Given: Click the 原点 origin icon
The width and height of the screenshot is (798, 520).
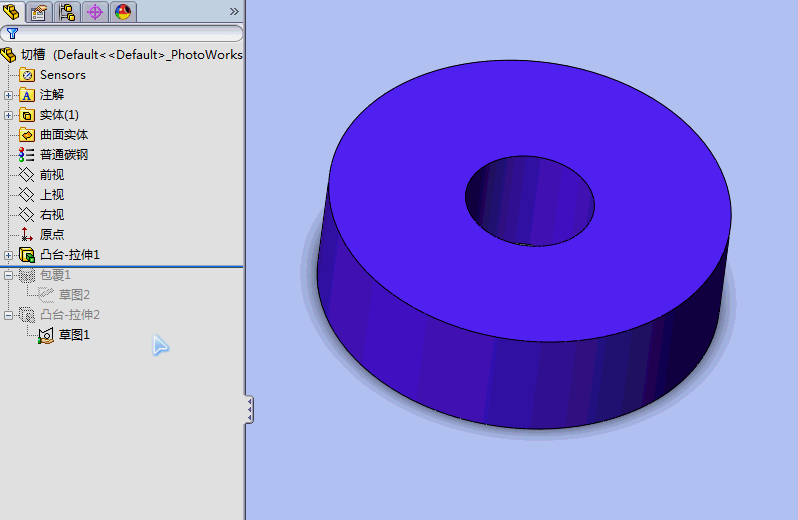Looking at the screenshot, I should 26,234.
